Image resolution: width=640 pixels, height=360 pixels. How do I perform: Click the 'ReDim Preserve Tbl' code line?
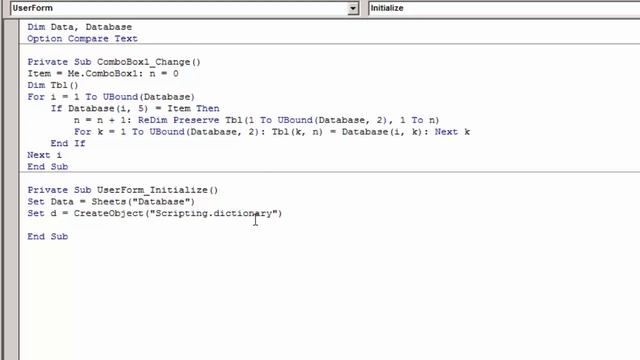pos(256,120)
